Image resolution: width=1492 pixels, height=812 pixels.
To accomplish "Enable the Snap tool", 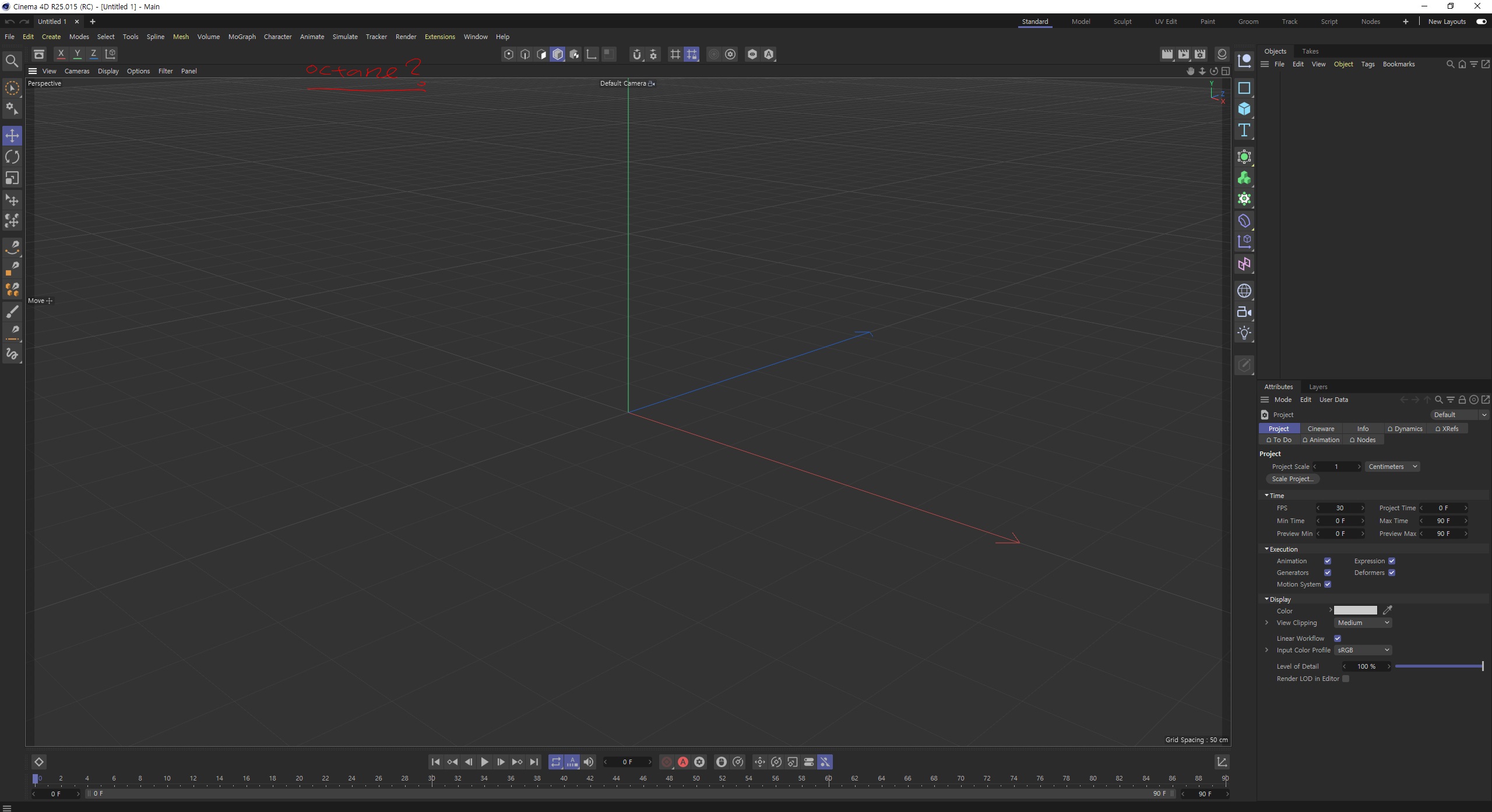I will coord(637,54).
